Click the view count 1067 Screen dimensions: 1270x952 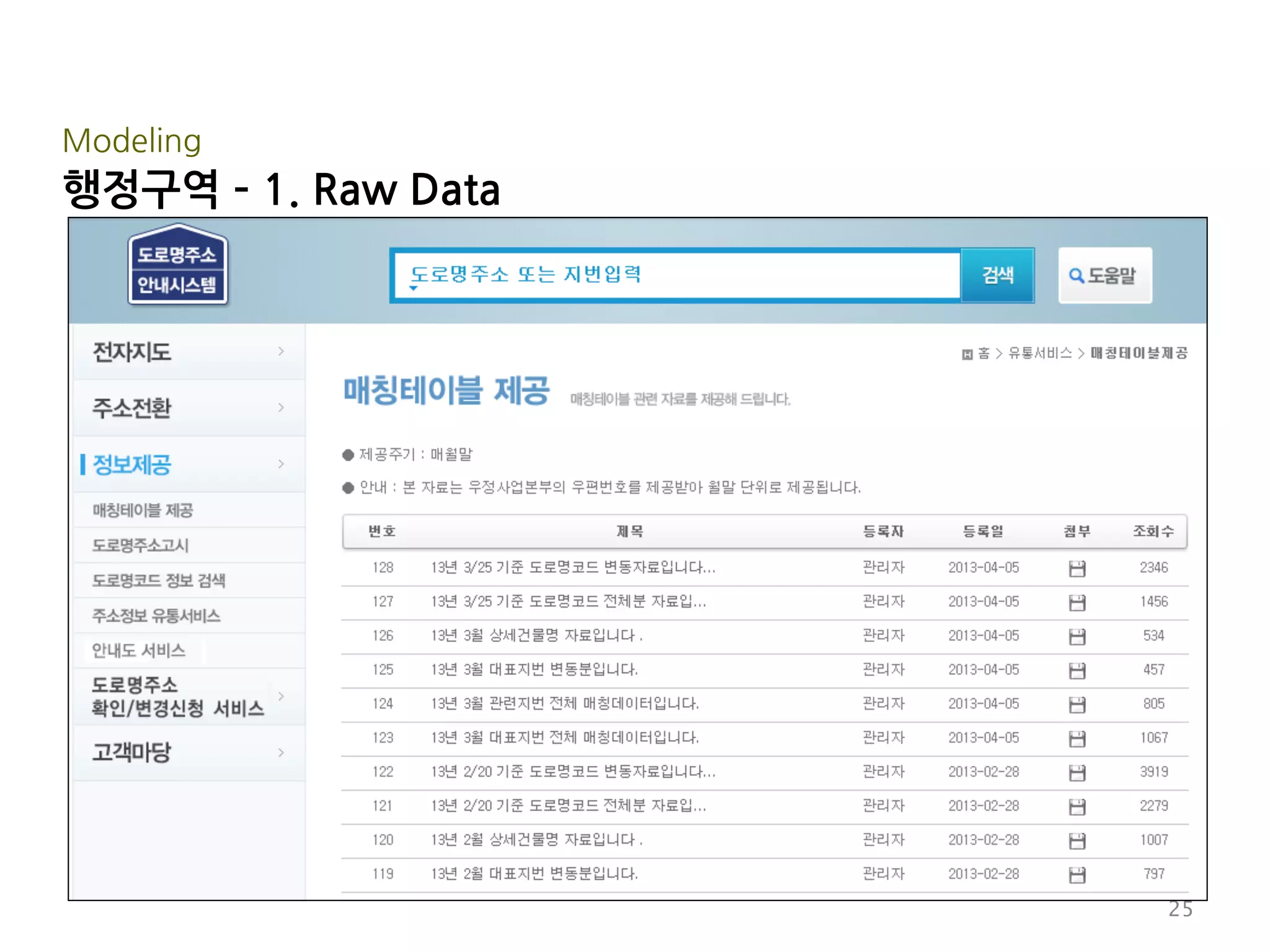click(x=1154, y=738)
